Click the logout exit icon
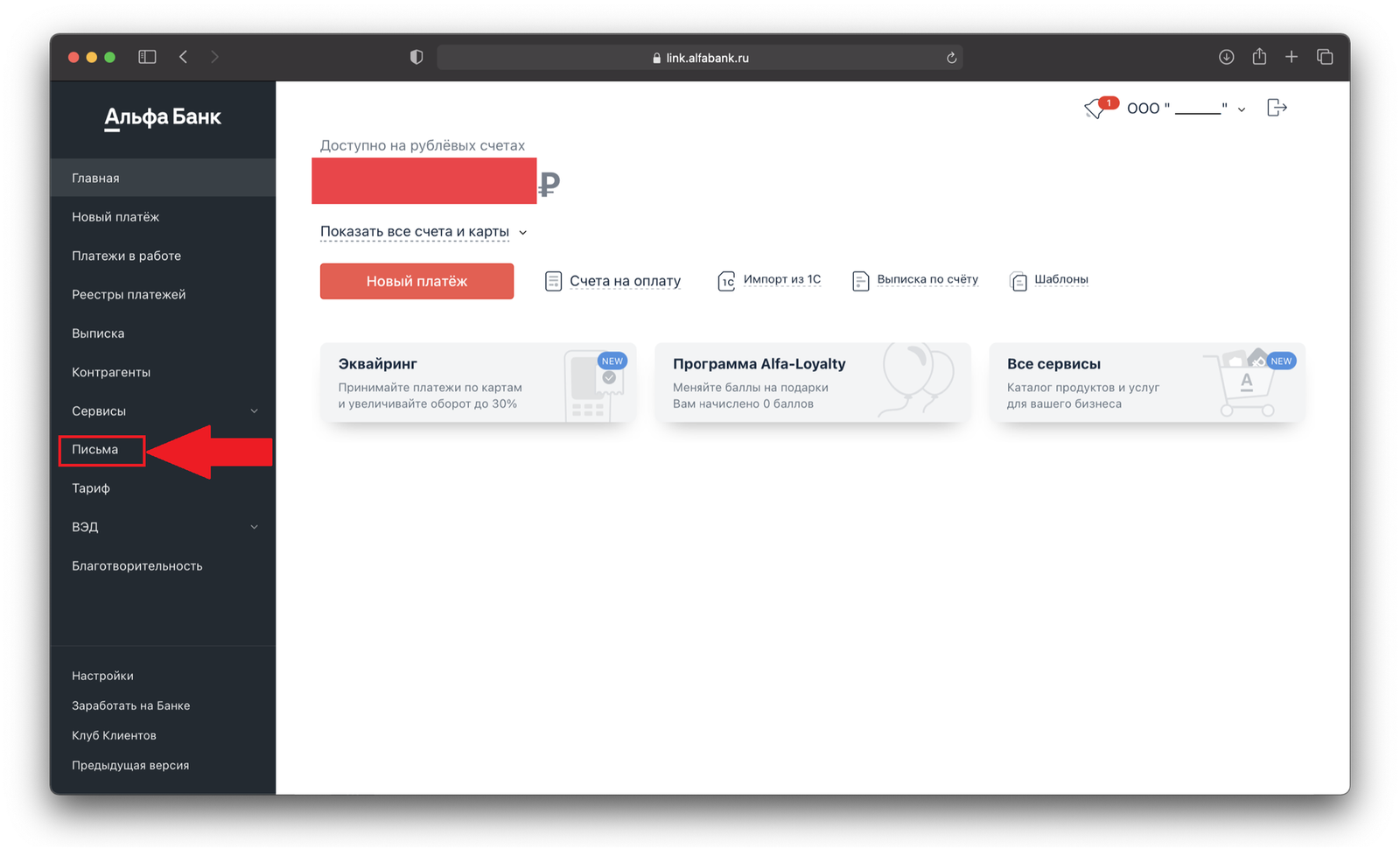The width and height of the screenshot is (1400, 849). pos(1277,108)
